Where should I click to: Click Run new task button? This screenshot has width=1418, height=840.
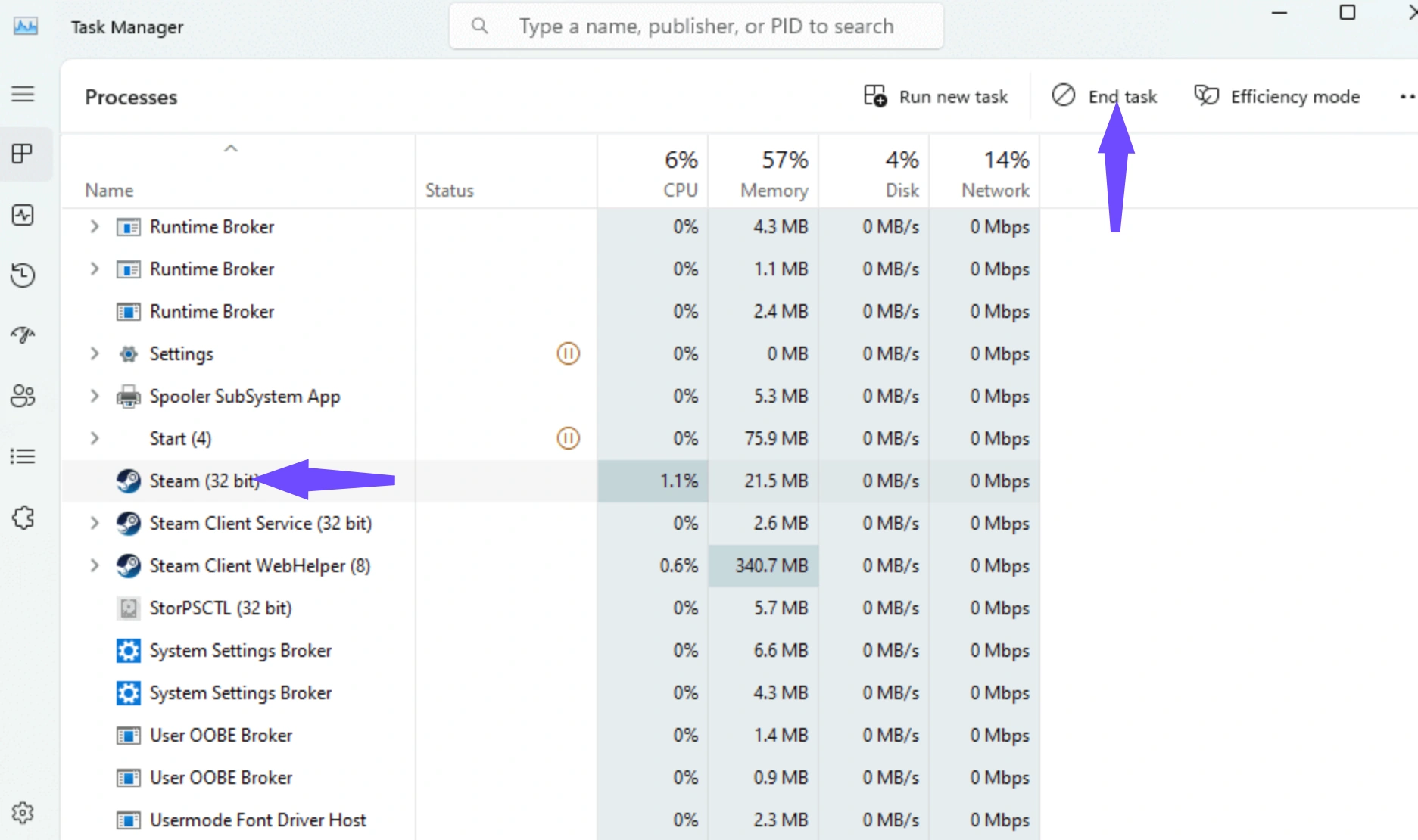click(936, 97)
